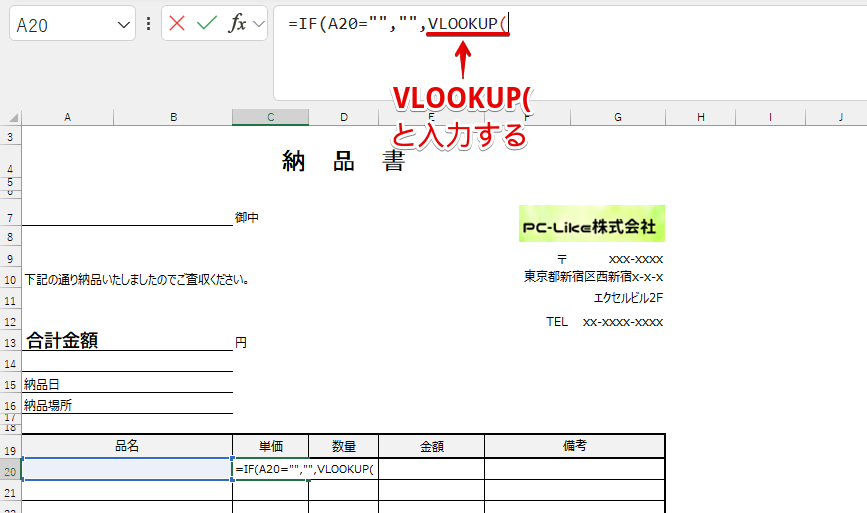Select column D header
This screenshot has height=513, width=867.
[x=343, y=117]
